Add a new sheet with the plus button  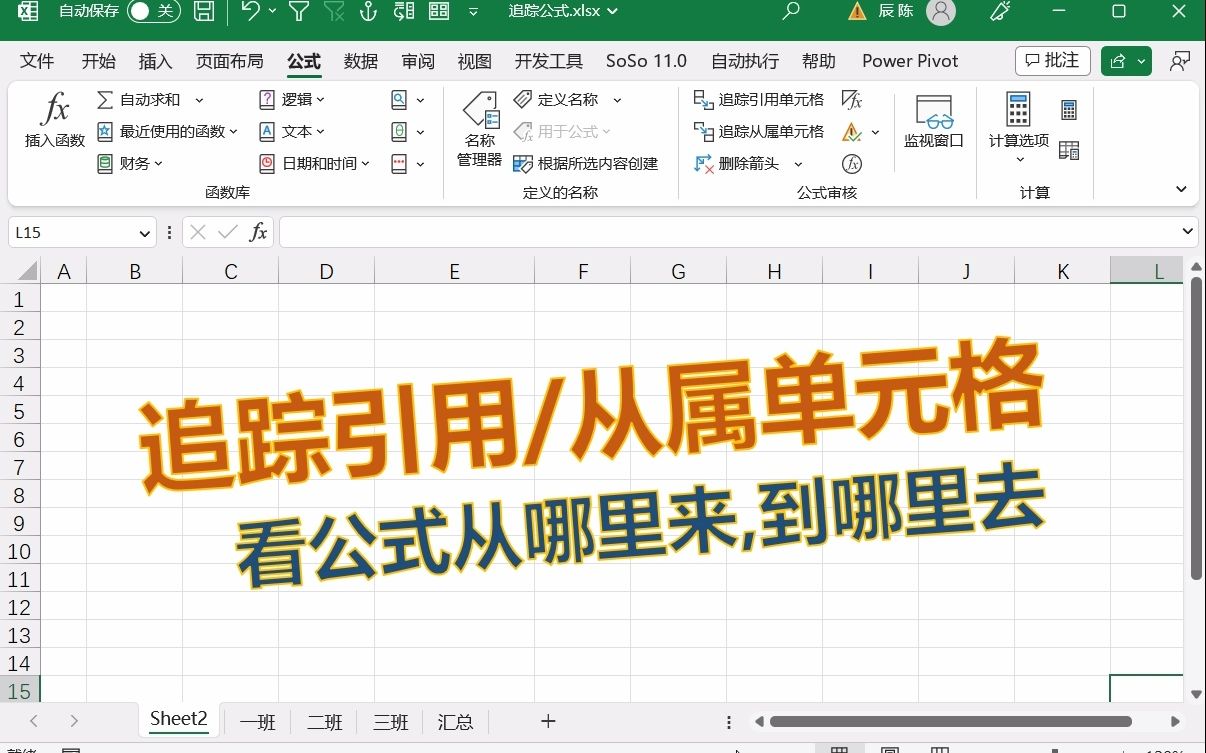pos(547,721)
